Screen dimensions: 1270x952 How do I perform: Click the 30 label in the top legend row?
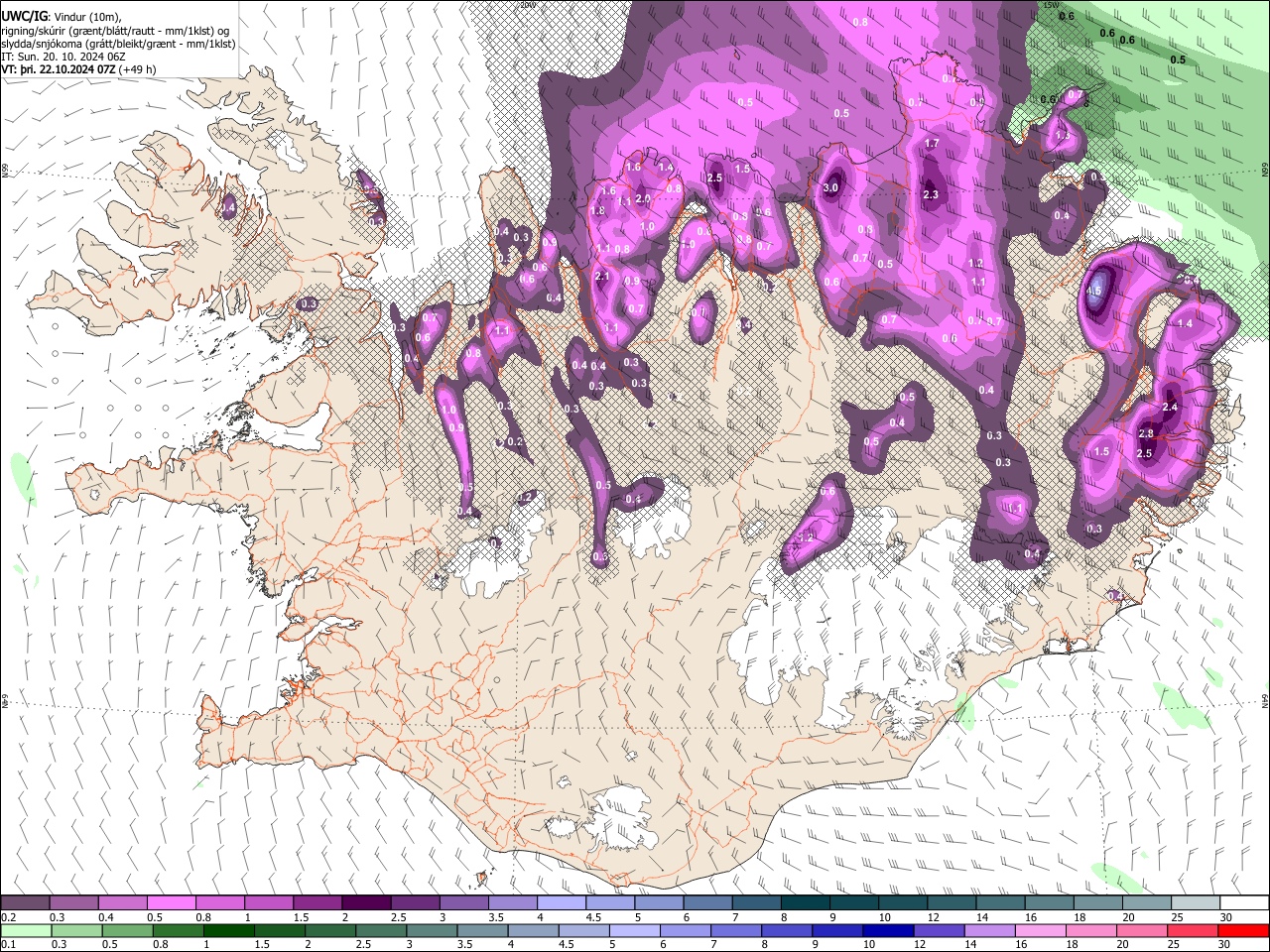pos(1226,917)
